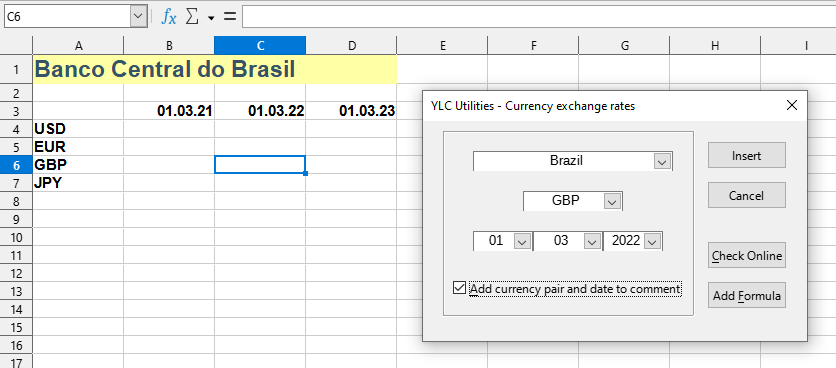Viewport: 836px width, 368px height.
Task: Click the Add Formula button
Action: (746, 295)
